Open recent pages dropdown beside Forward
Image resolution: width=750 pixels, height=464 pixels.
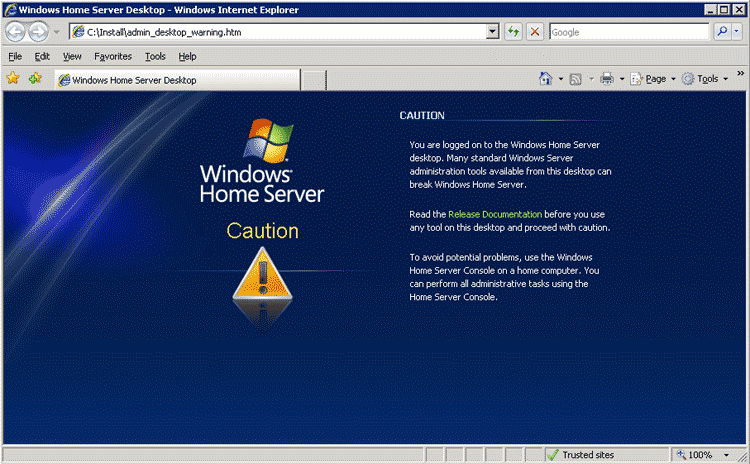pos(56,32)
